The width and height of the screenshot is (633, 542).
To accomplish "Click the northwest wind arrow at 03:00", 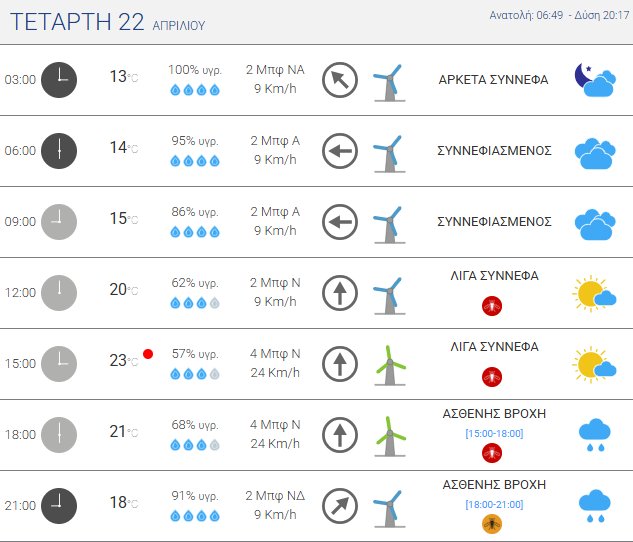I will click(340, 79).
